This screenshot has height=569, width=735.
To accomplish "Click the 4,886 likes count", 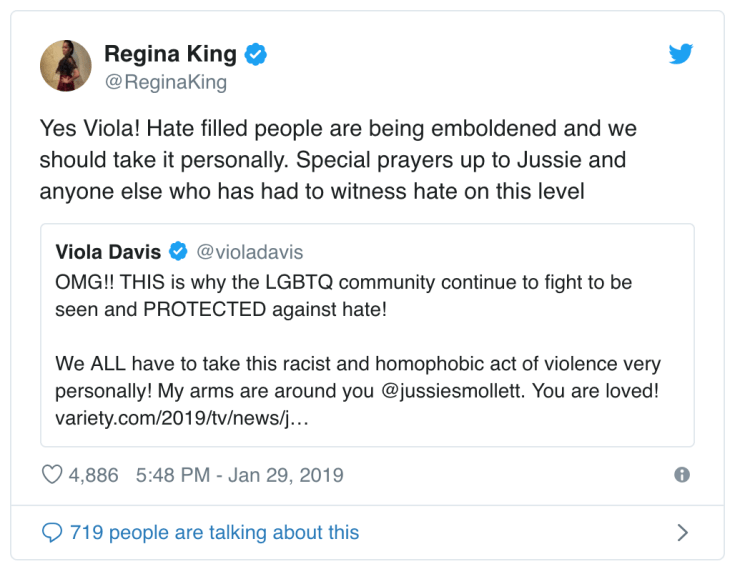I will pos(93,475).
